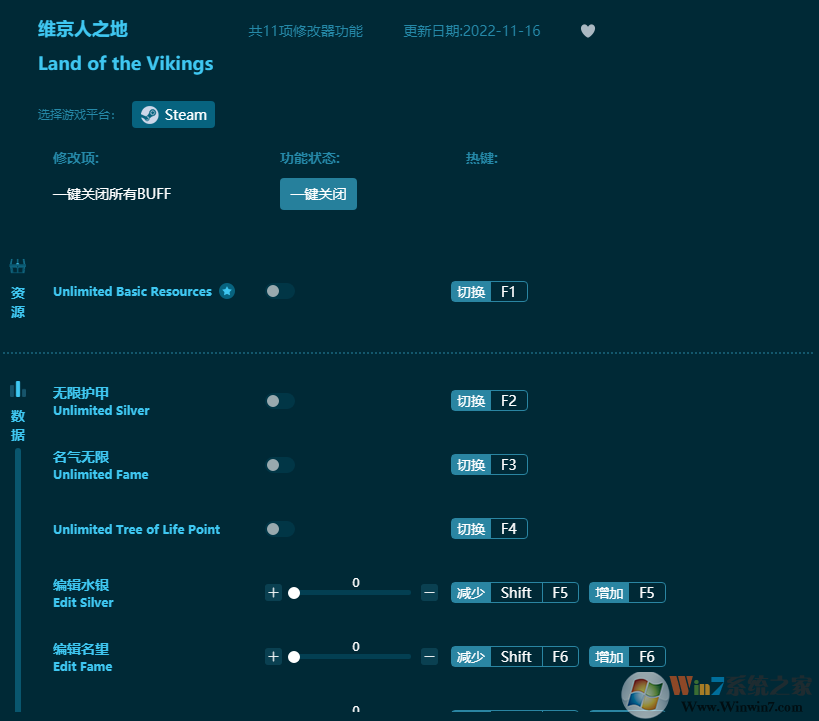Viewport: 819px width, 721px height.
Task: Click plus button on Edit Fame row
Action: [273, 657]
